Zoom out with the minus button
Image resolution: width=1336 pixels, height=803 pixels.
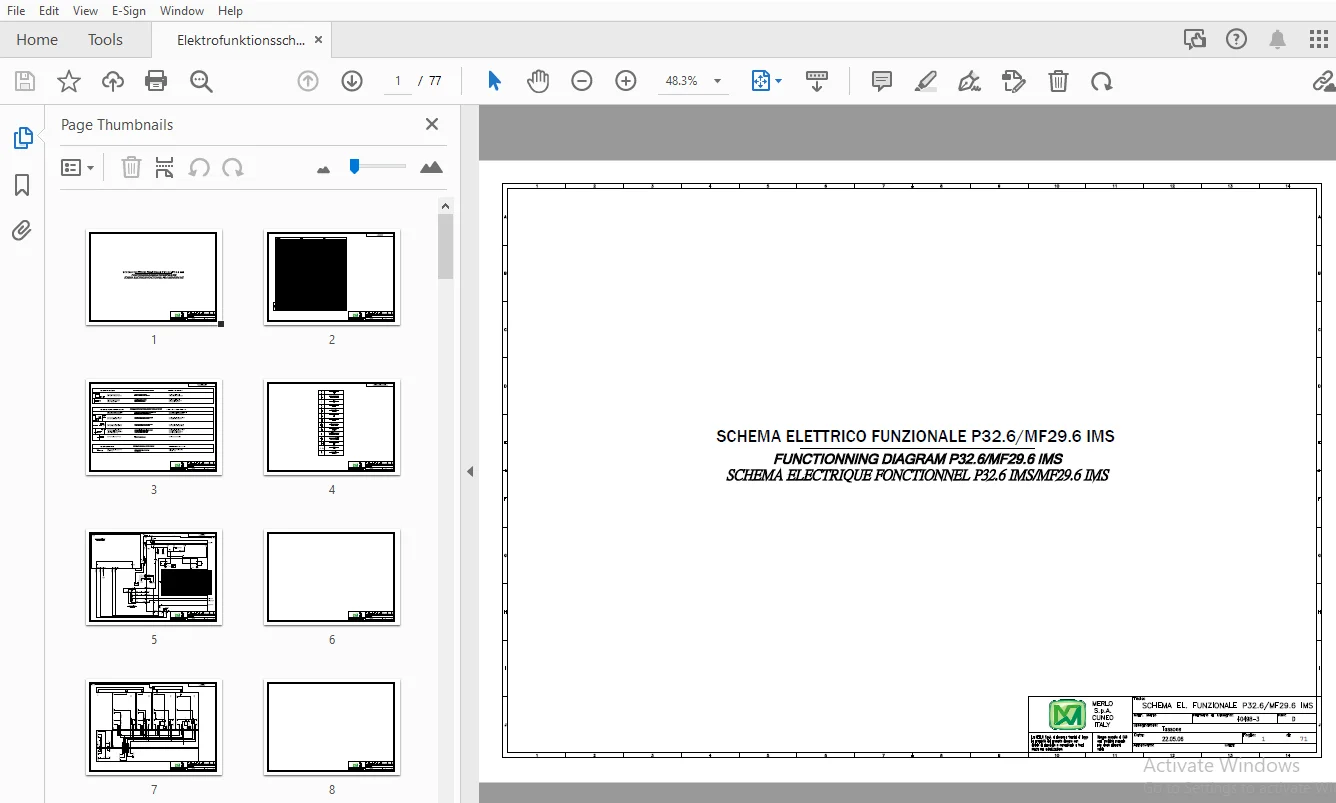[x=582, y=82]
